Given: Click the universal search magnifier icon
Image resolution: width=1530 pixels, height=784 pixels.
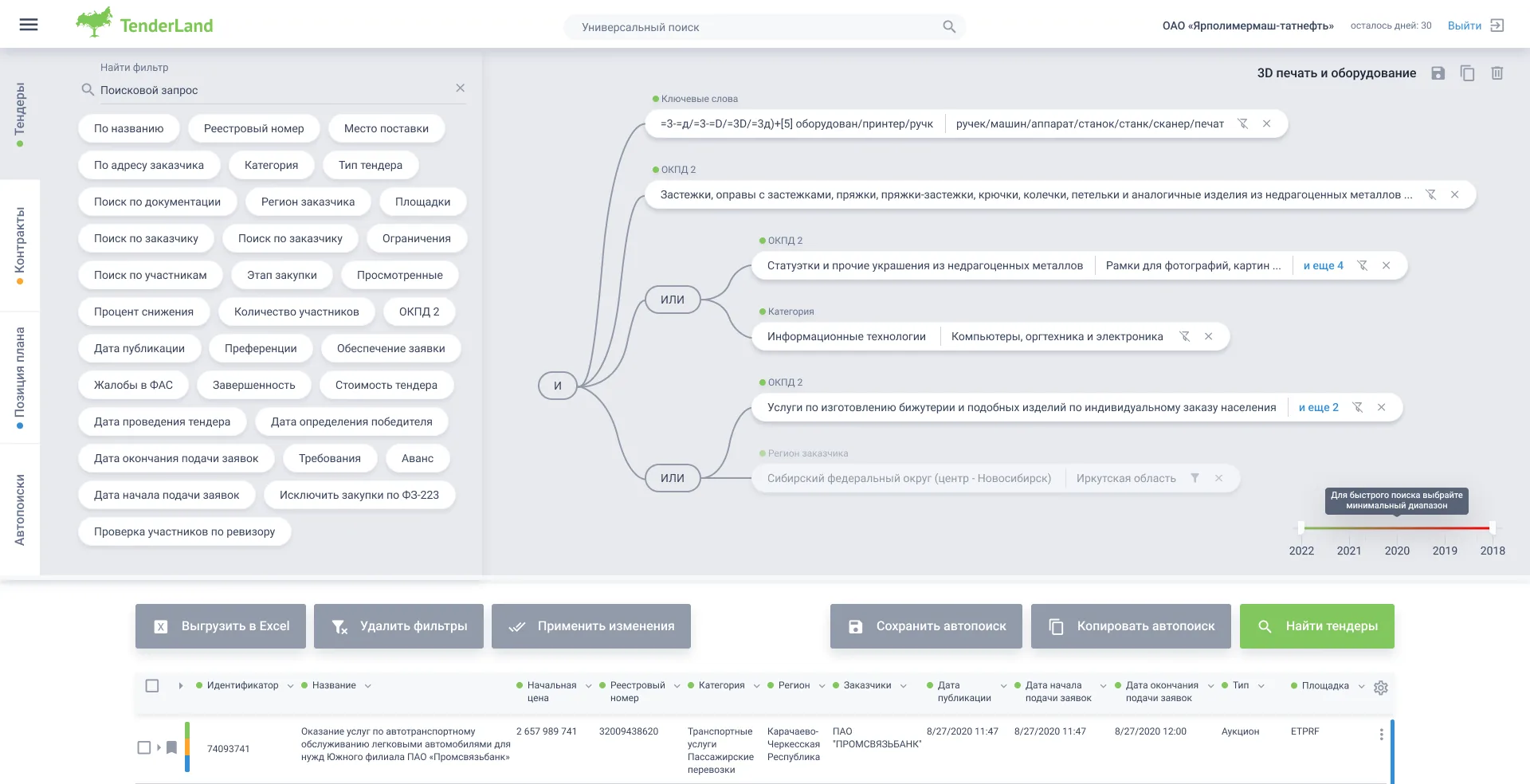Looking at the screenshot, I should point(949,26).
